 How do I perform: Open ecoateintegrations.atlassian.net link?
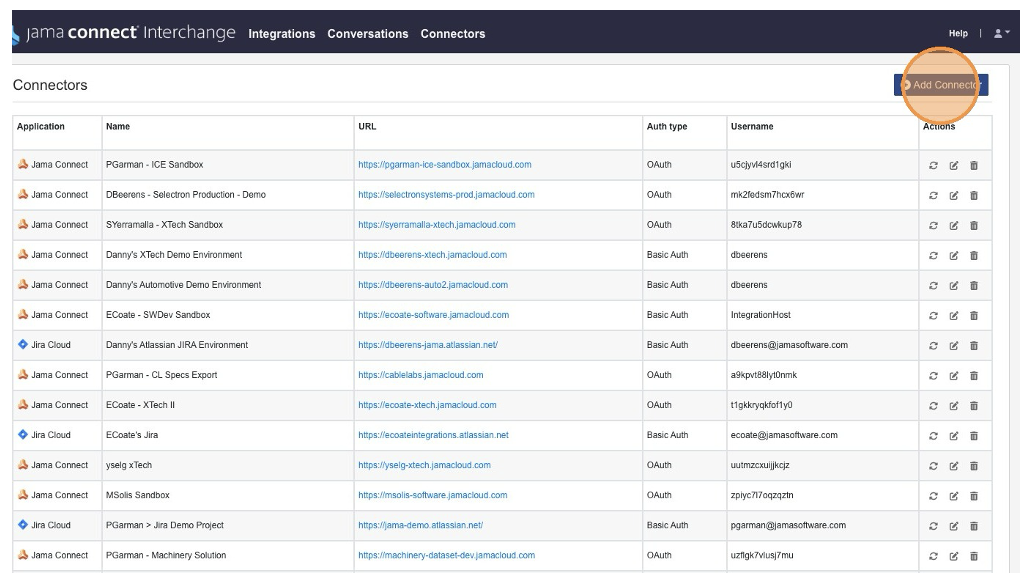coord(433,436)
